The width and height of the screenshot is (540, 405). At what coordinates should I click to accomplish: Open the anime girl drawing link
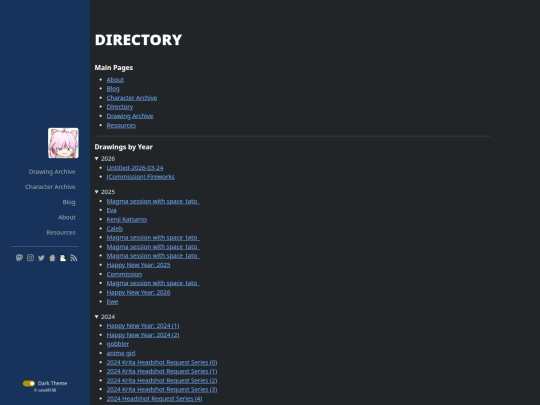pos(121,353)
